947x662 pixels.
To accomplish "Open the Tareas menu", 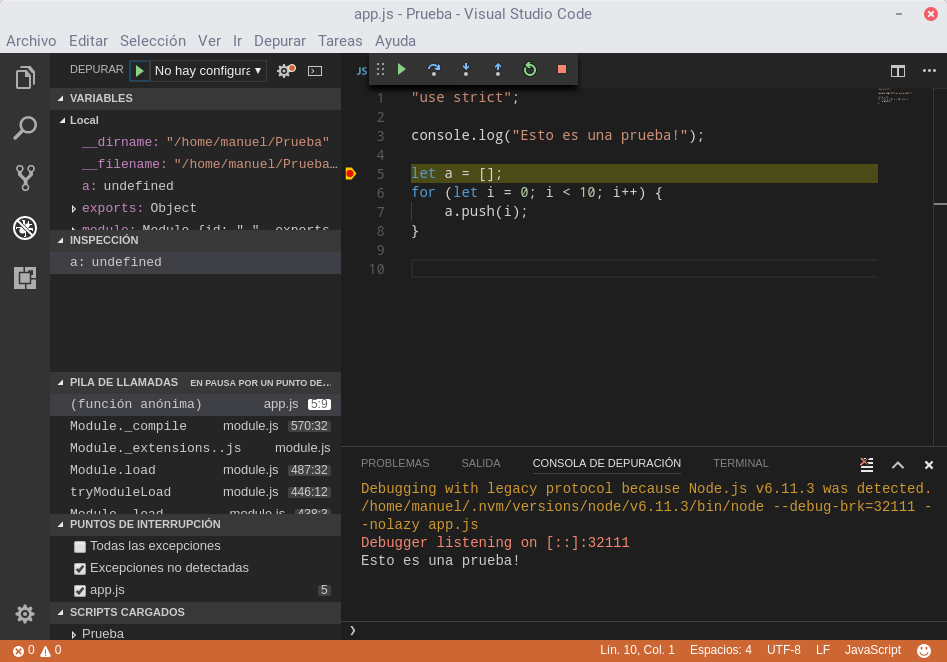I will point(340,41).
